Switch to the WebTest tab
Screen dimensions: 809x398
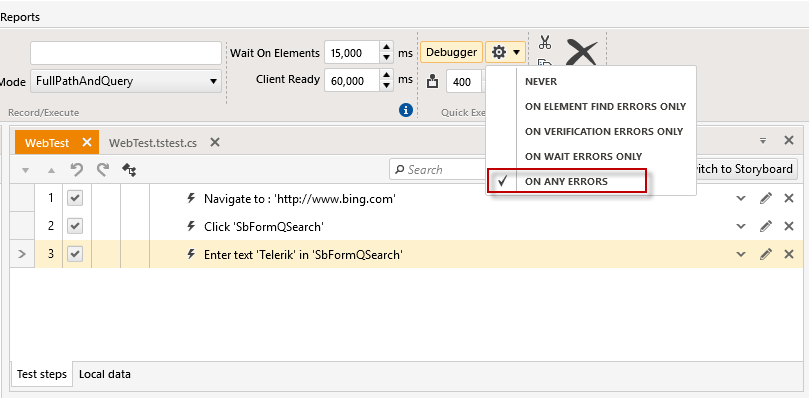click(x=47, y=143)
